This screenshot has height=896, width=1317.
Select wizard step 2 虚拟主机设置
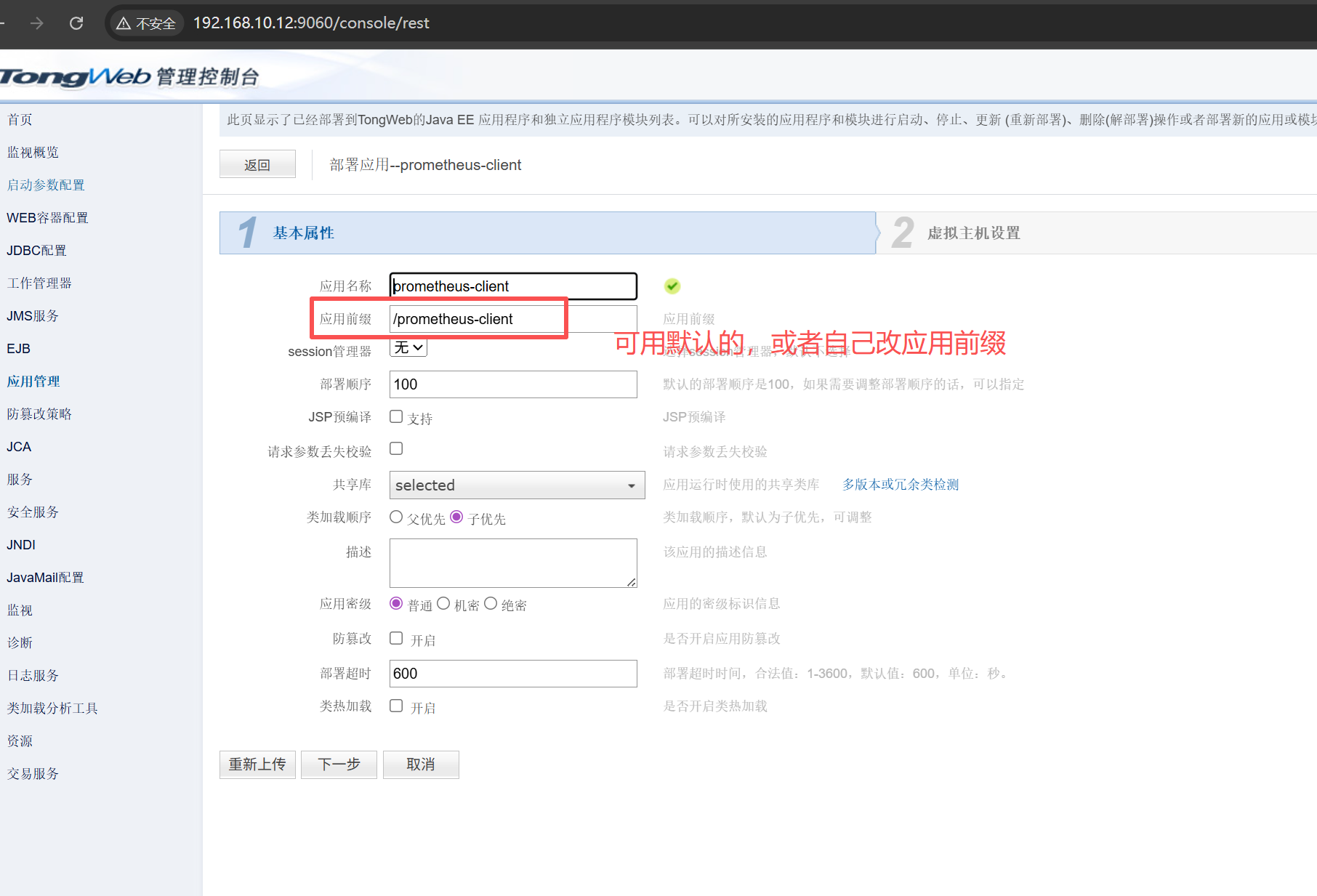(x=1097, y=233)
